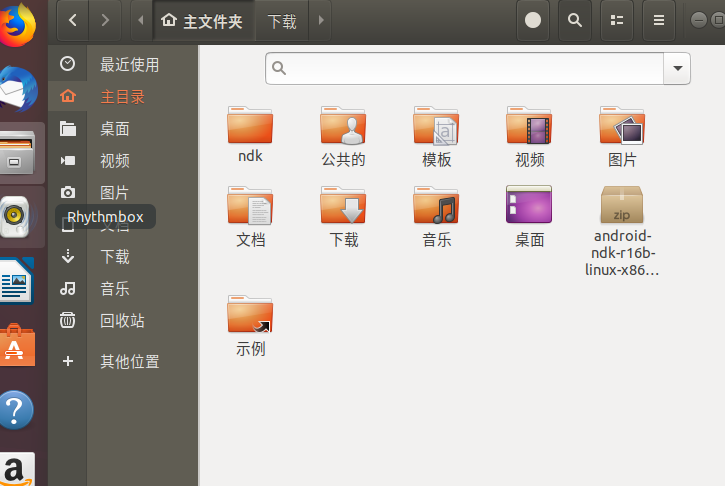
Task: Launch Firefox from the dock
Action: click(18, 26)
